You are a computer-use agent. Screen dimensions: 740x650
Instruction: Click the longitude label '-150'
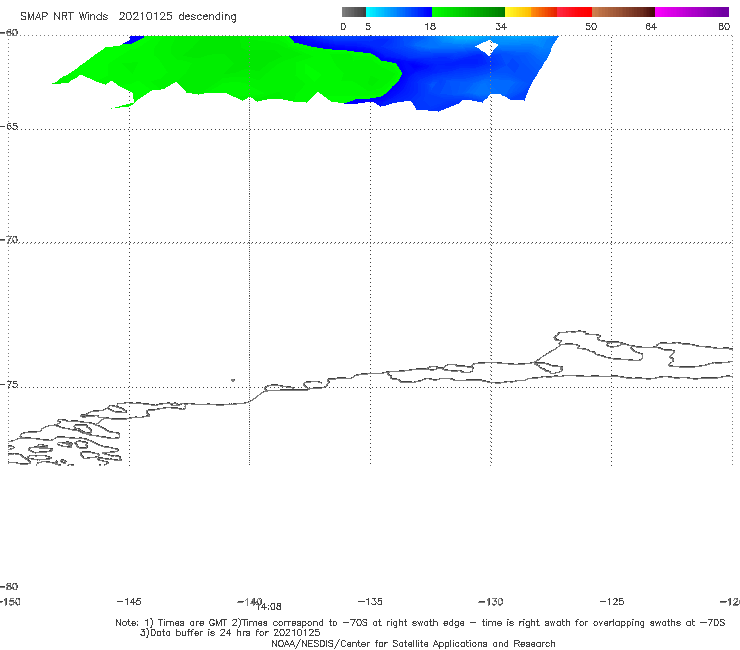click(x=10, y=602)
